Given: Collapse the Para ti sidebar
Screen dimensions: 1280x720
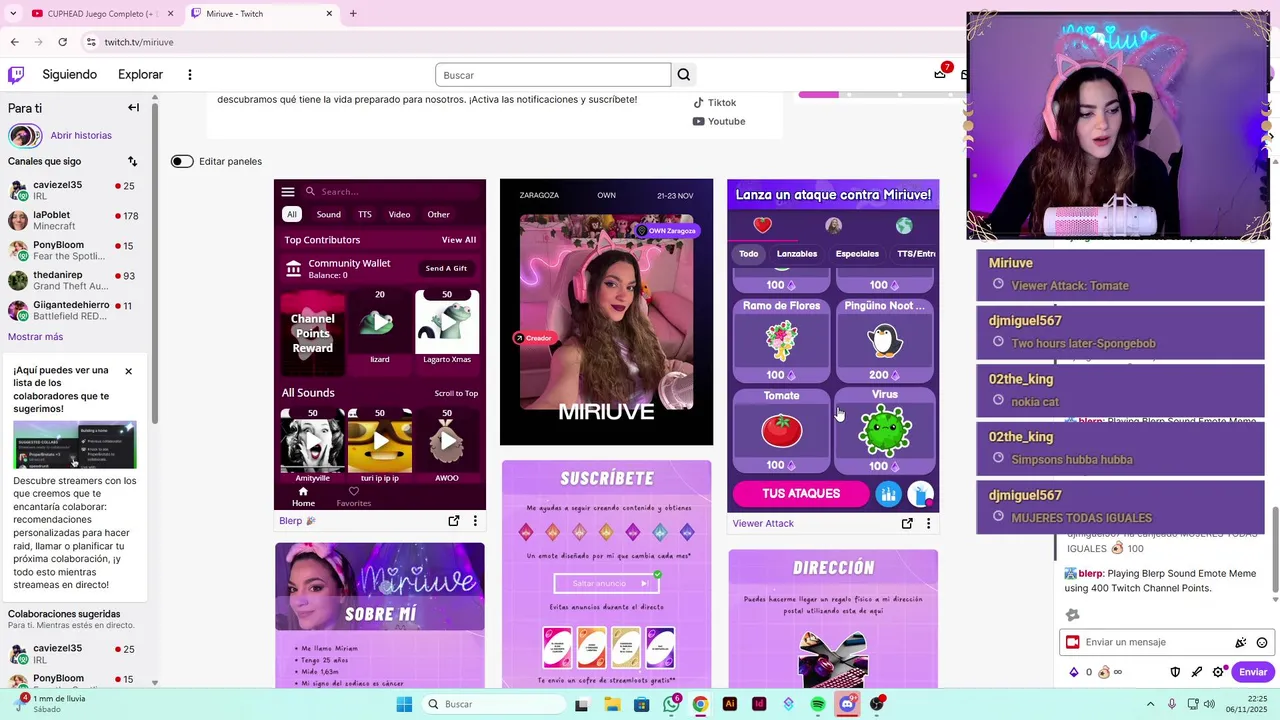Looking at the screenshot, I should click(x=133, y=107).
